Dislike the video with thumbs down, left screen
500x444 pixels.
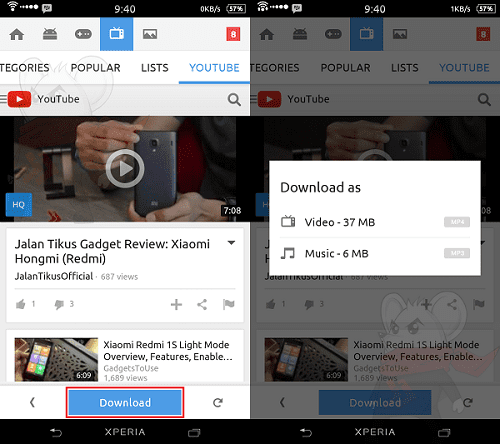(59, 304)
